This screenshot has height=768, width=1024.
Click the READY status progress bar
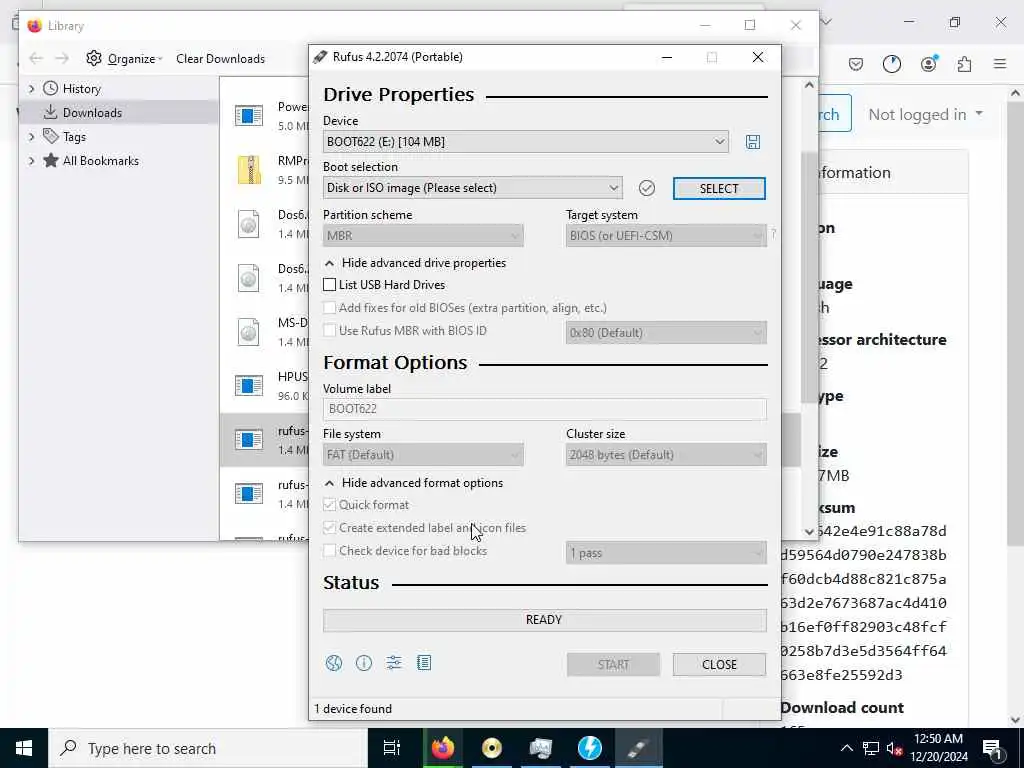[x=545, y=620]
